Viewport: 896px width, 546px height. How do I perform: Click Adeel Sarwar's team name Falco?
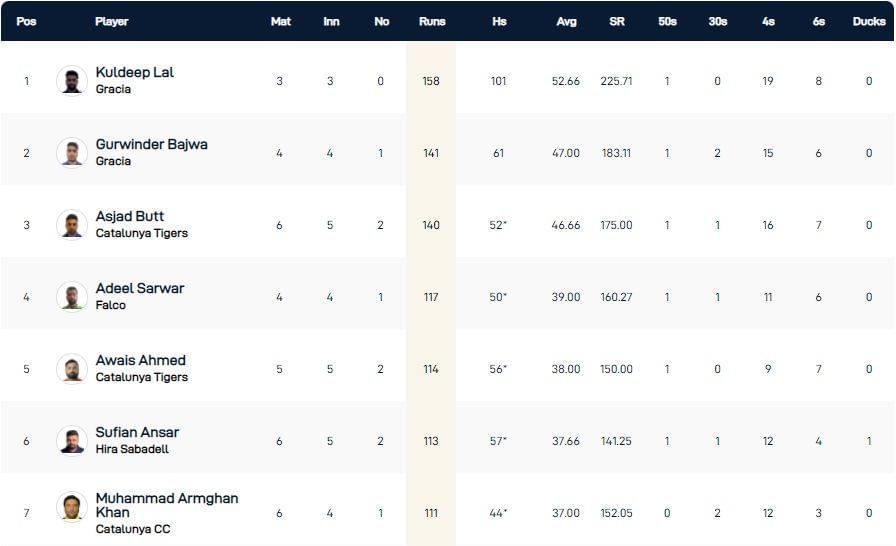[110, 305]
